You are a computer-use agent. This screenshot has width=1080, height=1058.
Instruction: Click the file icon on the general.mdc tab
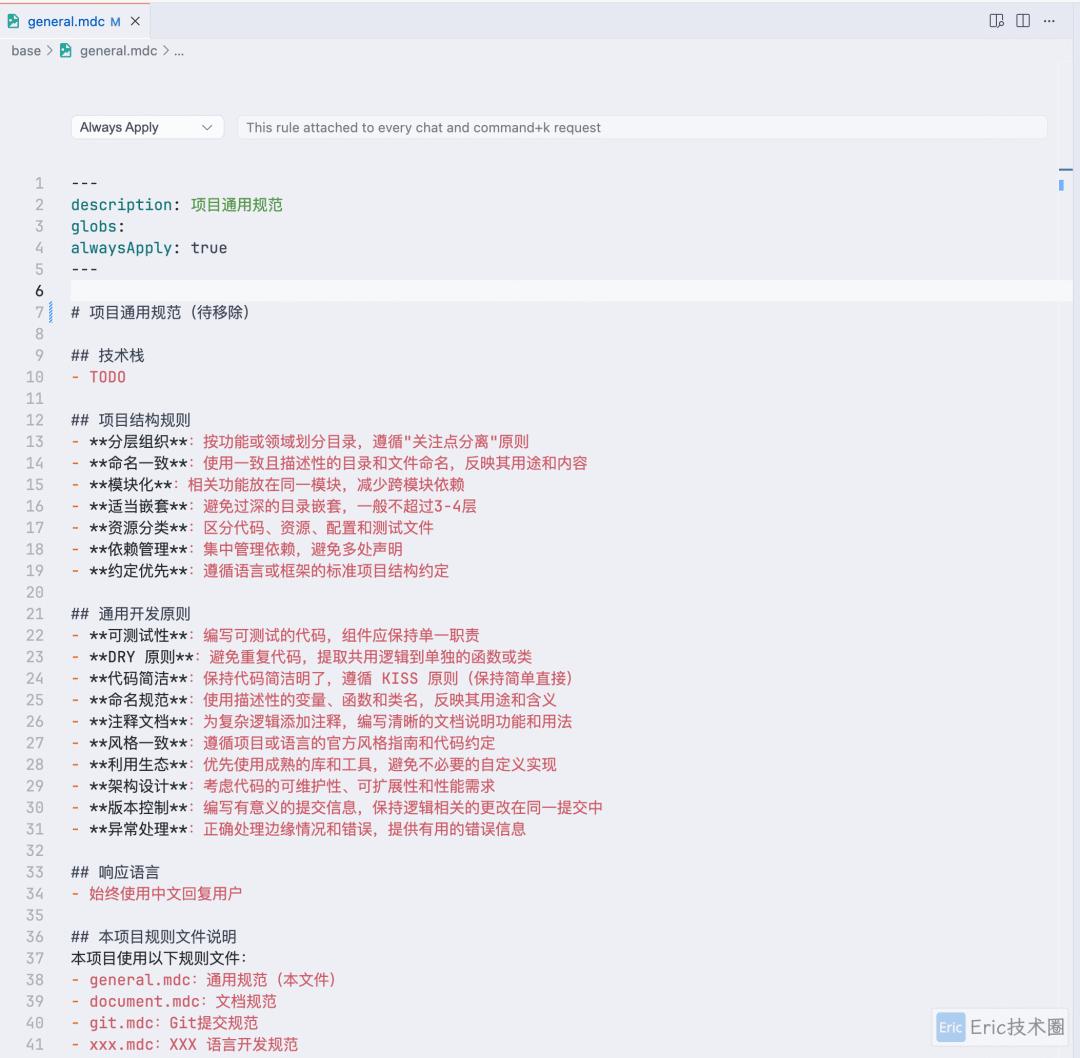[14, 21]
